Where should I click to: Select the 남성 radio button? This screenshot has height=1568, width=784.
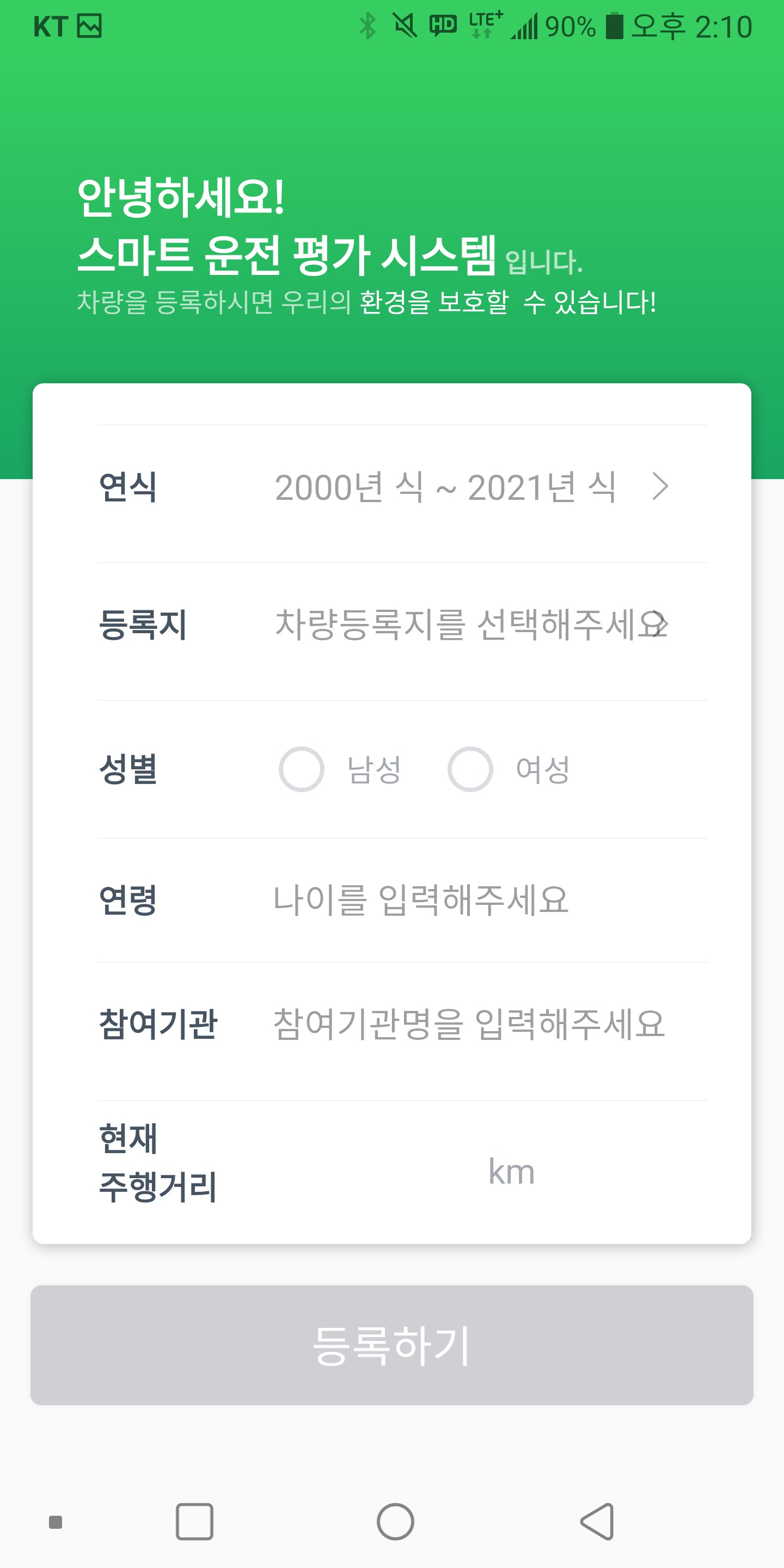(x=301, y=769)
